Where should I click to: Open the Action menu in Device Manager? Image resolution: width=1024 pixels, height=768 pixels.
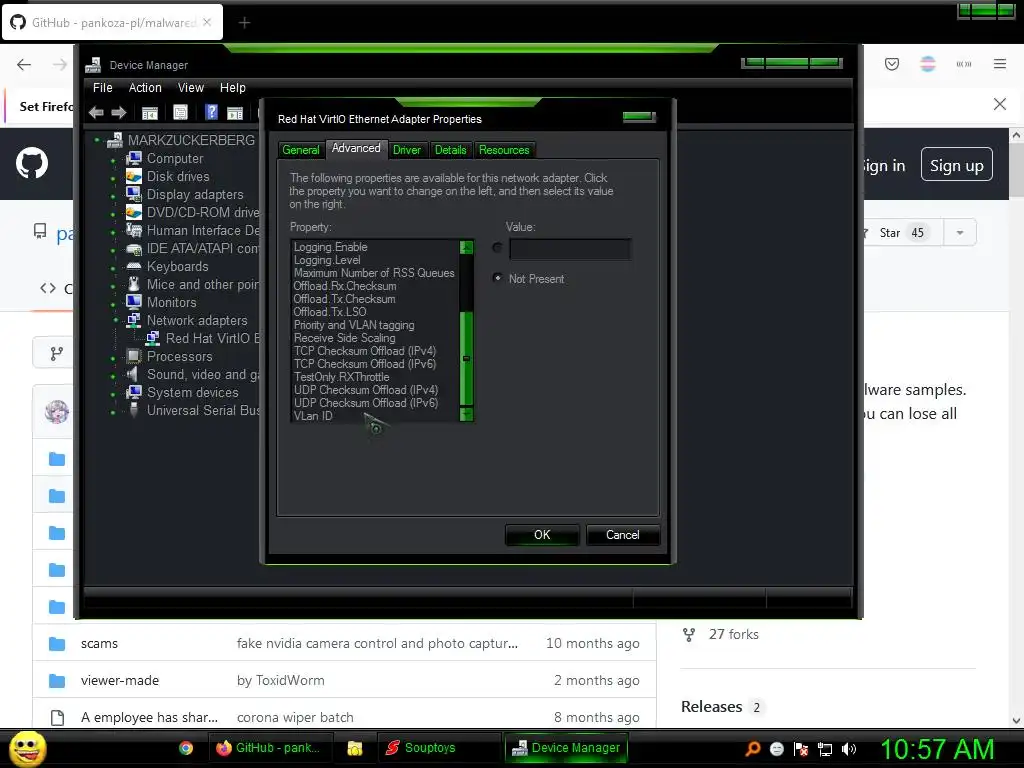(145, 88)
